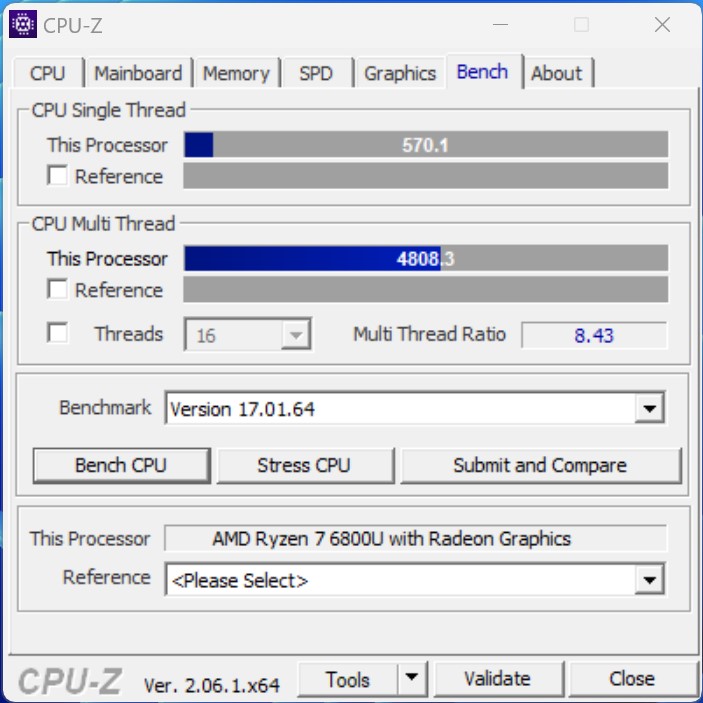Click the CPU-Z app icon in title bar
Image resolution: width=703 pixels, height=703 pixels.
pyautogui.click(x=22, y=25)
